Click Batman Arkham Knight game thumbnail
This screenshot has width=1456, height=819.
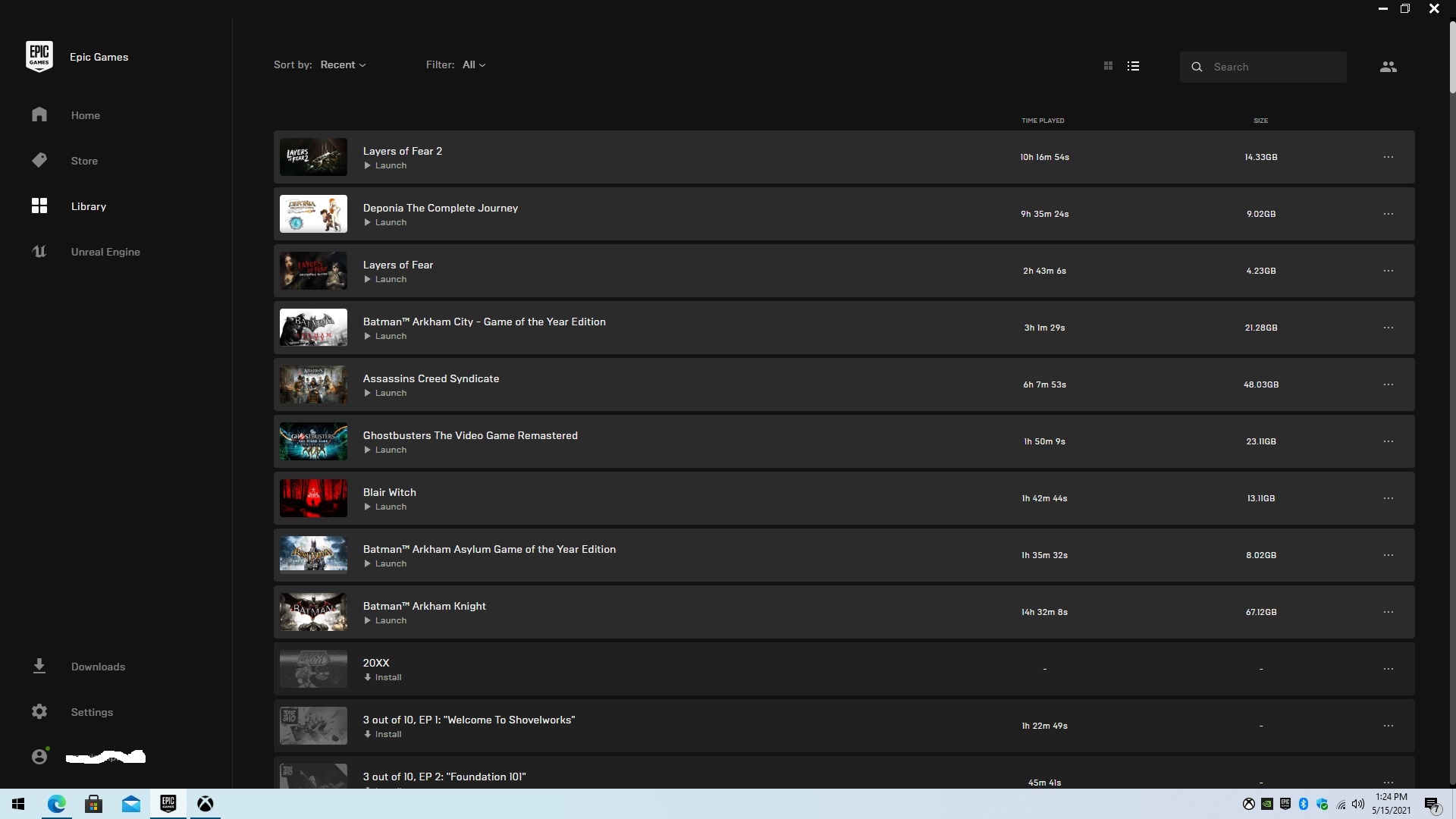(313, 612)
